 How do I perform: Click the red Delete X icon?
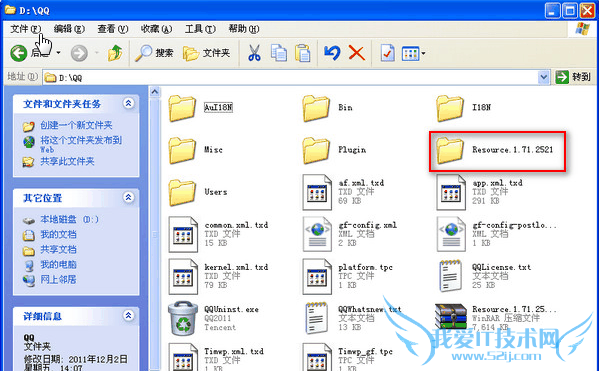tap(356, 53)
